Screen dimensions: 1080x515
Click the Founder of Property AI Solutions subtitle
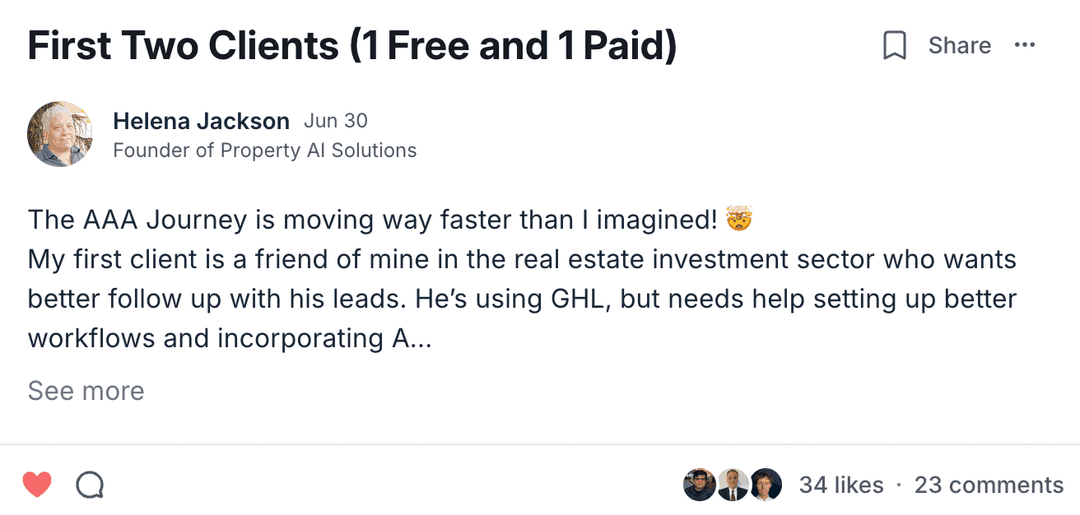pos(265,151)
